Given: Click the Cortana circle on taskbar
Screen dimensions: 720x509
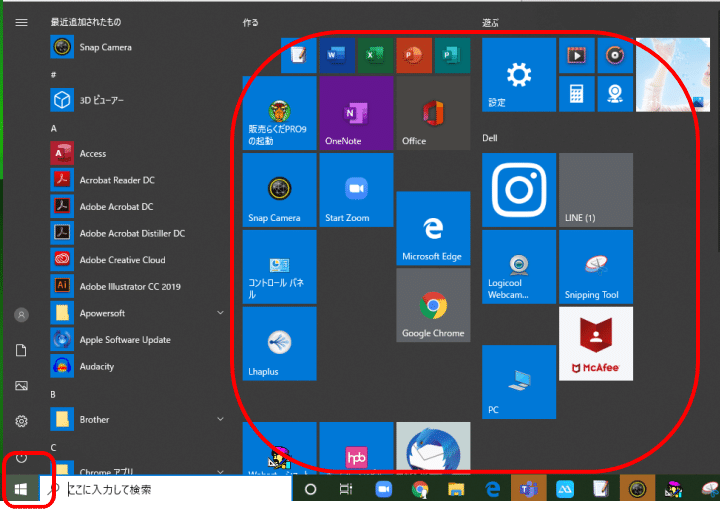Looking at the screenshot, I should pos(310,489).
